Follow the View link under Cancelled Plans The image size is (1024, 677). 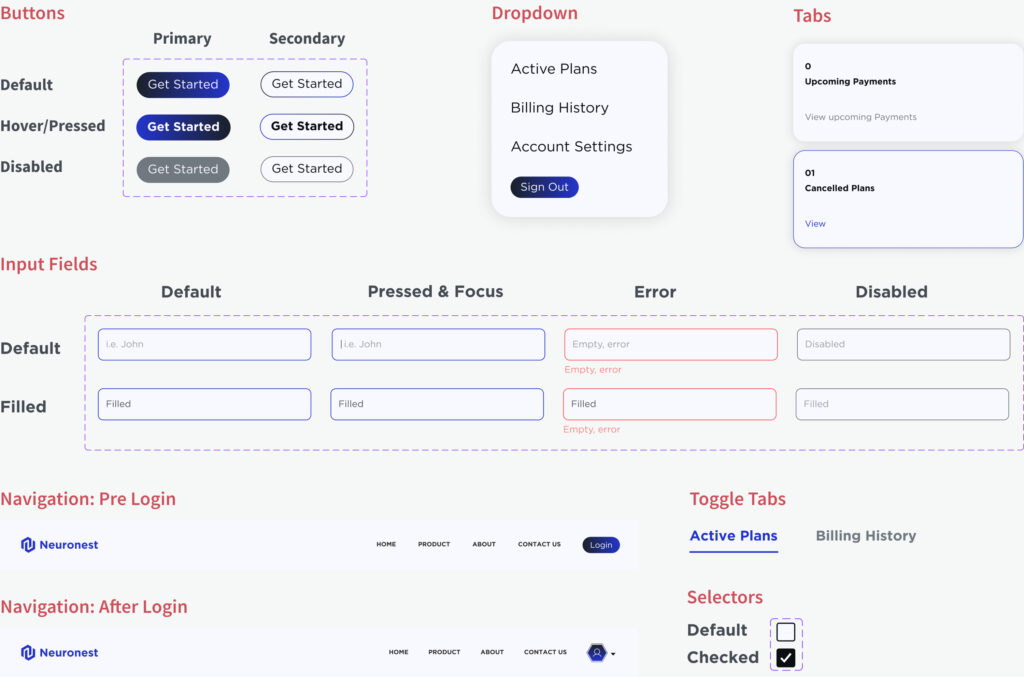[815, 224]
